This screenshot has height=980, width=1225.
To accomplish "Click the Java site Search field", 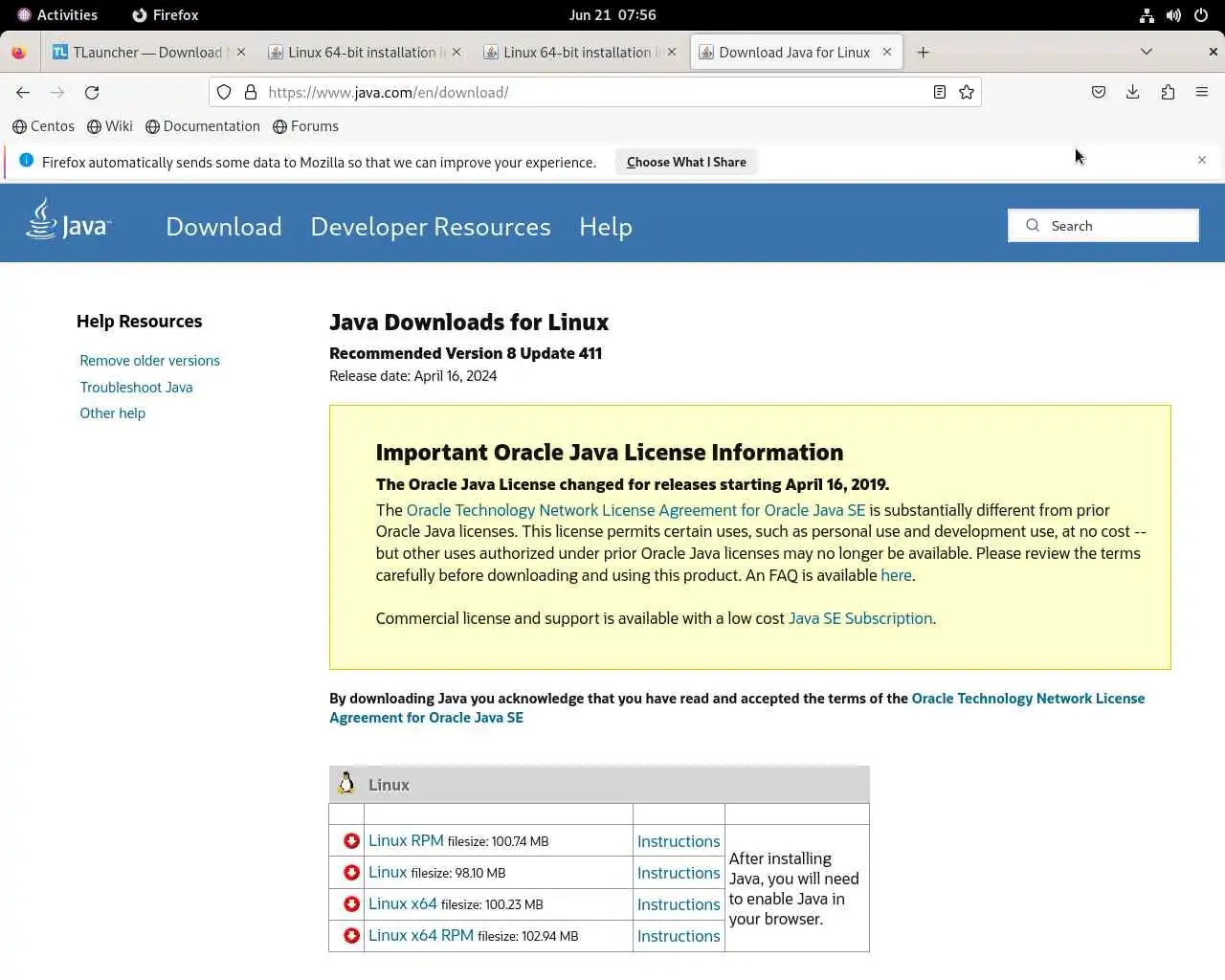I will click(x=1102, y=226).
